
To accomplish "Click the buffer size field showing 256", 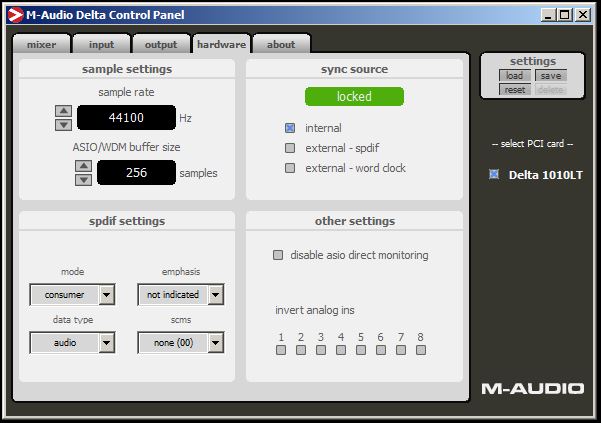I will (x=136, y=172).
